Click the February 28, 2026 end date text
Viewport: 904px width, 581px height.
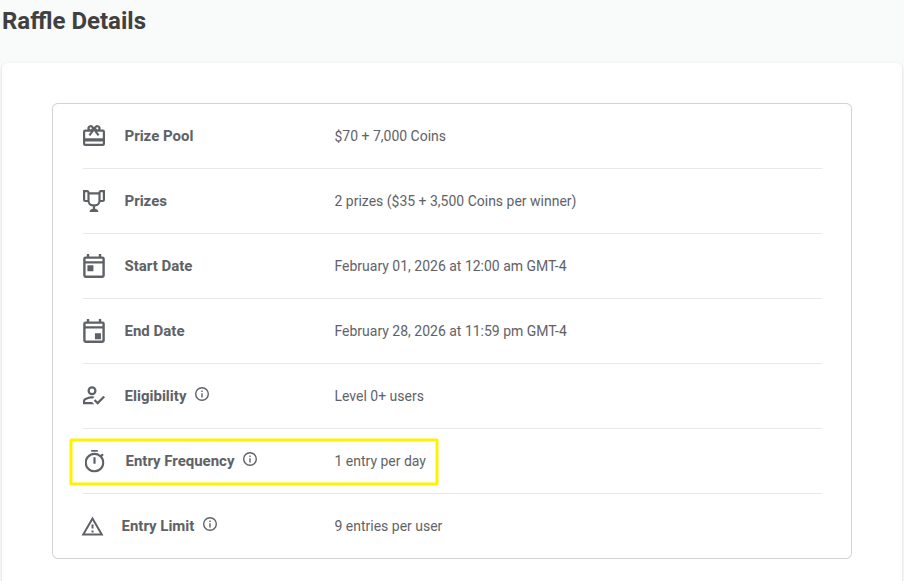(x=450, y=331)
